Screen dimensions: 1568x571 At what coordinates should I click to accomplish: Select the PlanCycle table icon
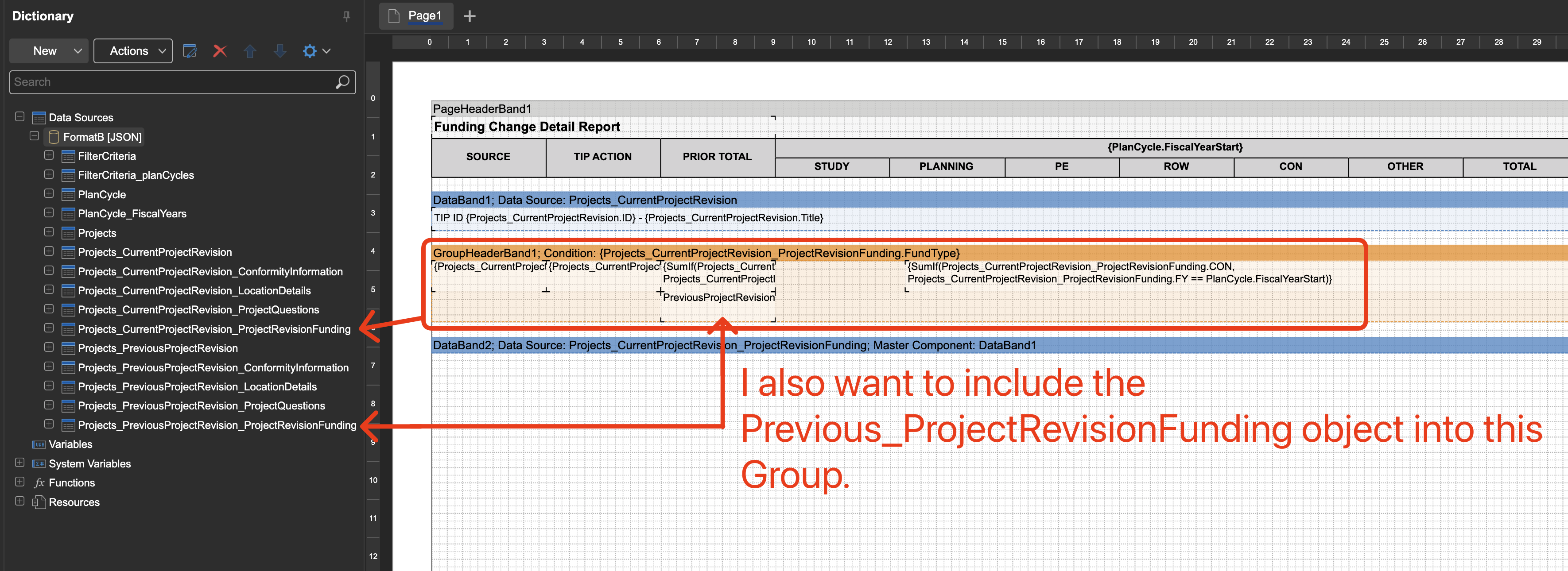coord(68,195)
